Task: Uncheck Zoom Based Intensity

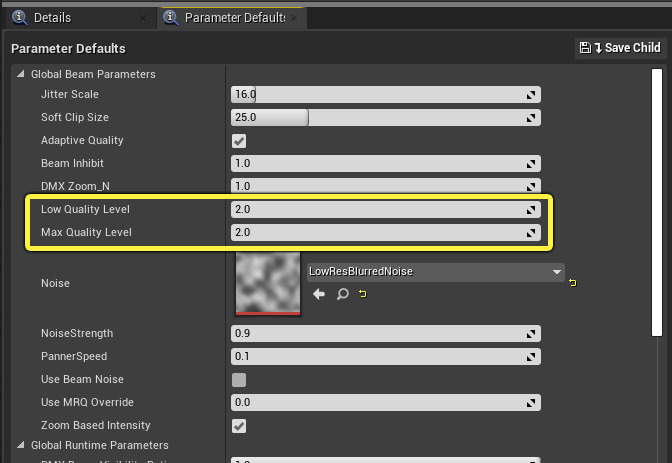Action: click(239, 426)
